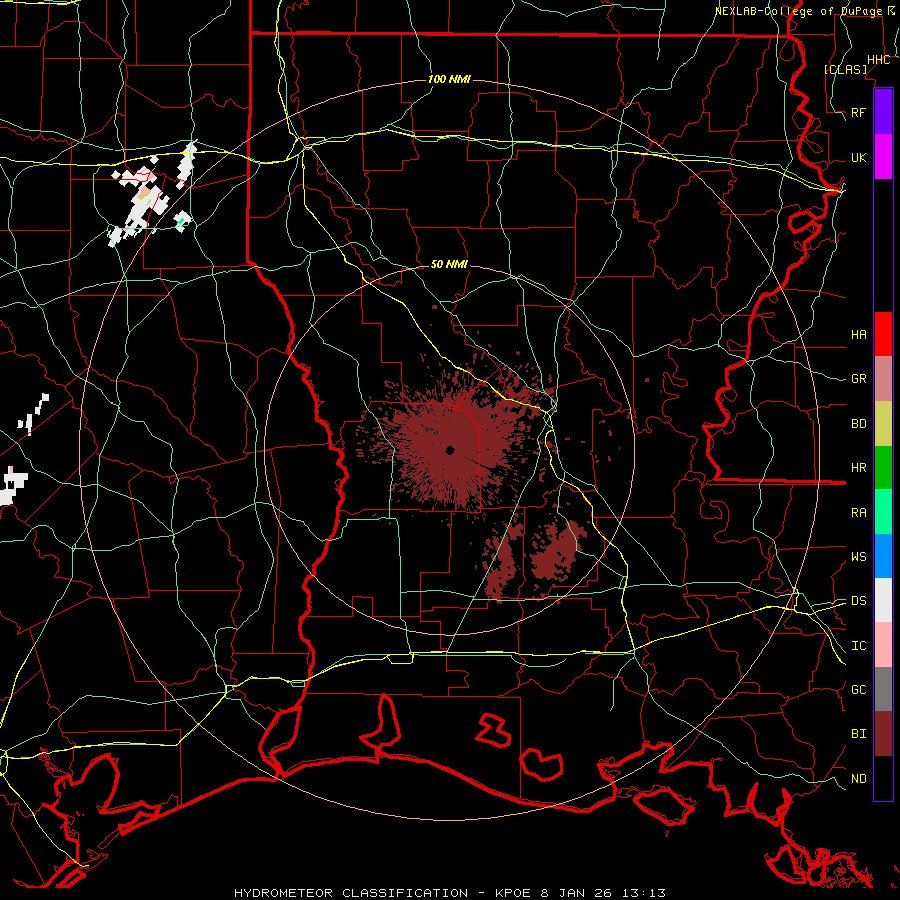
Task: Click the black KPOE radar site dot
Action: point(449,450)
